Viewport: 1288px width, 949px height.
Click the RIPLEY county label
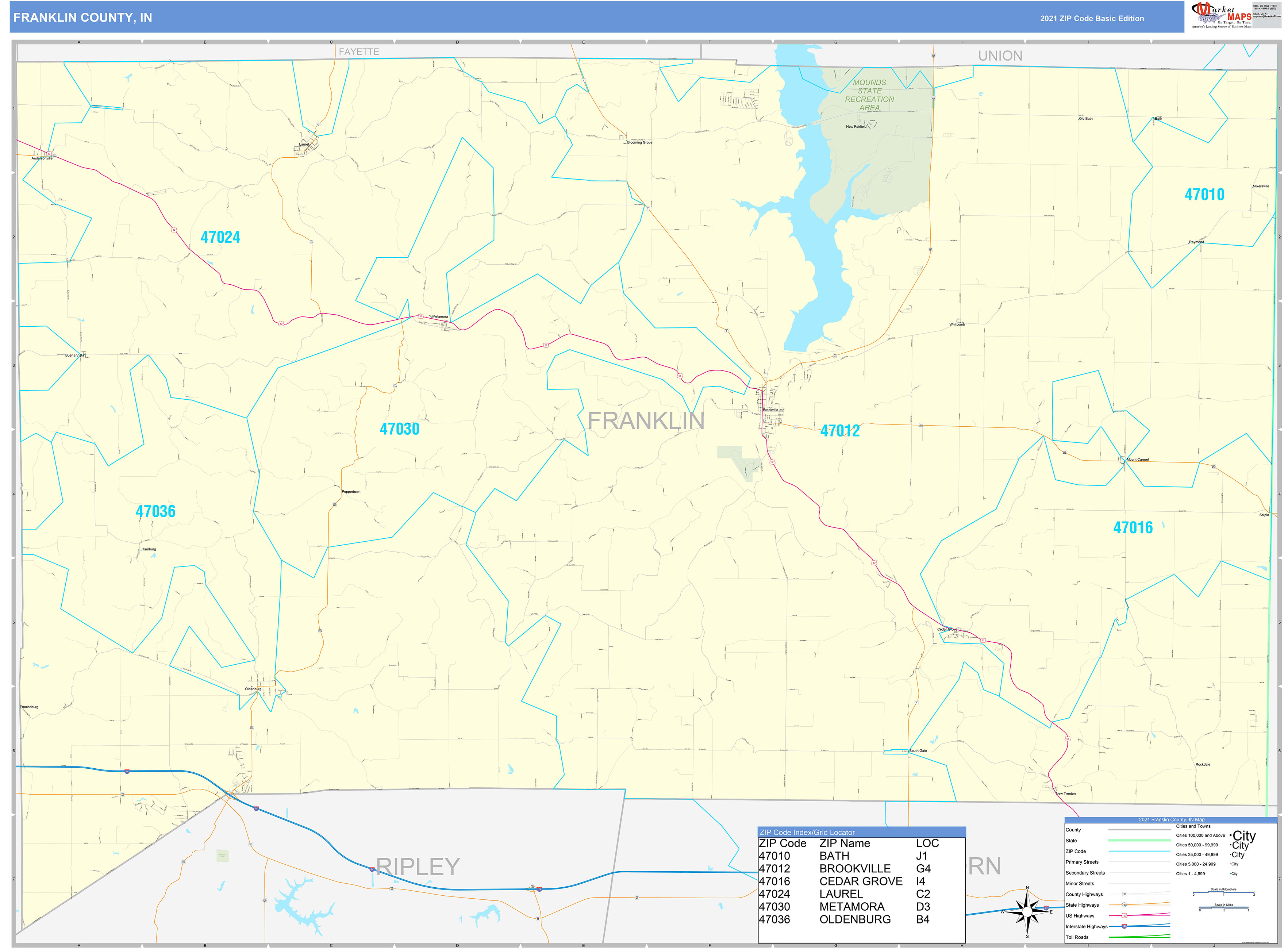click(418, 867)
